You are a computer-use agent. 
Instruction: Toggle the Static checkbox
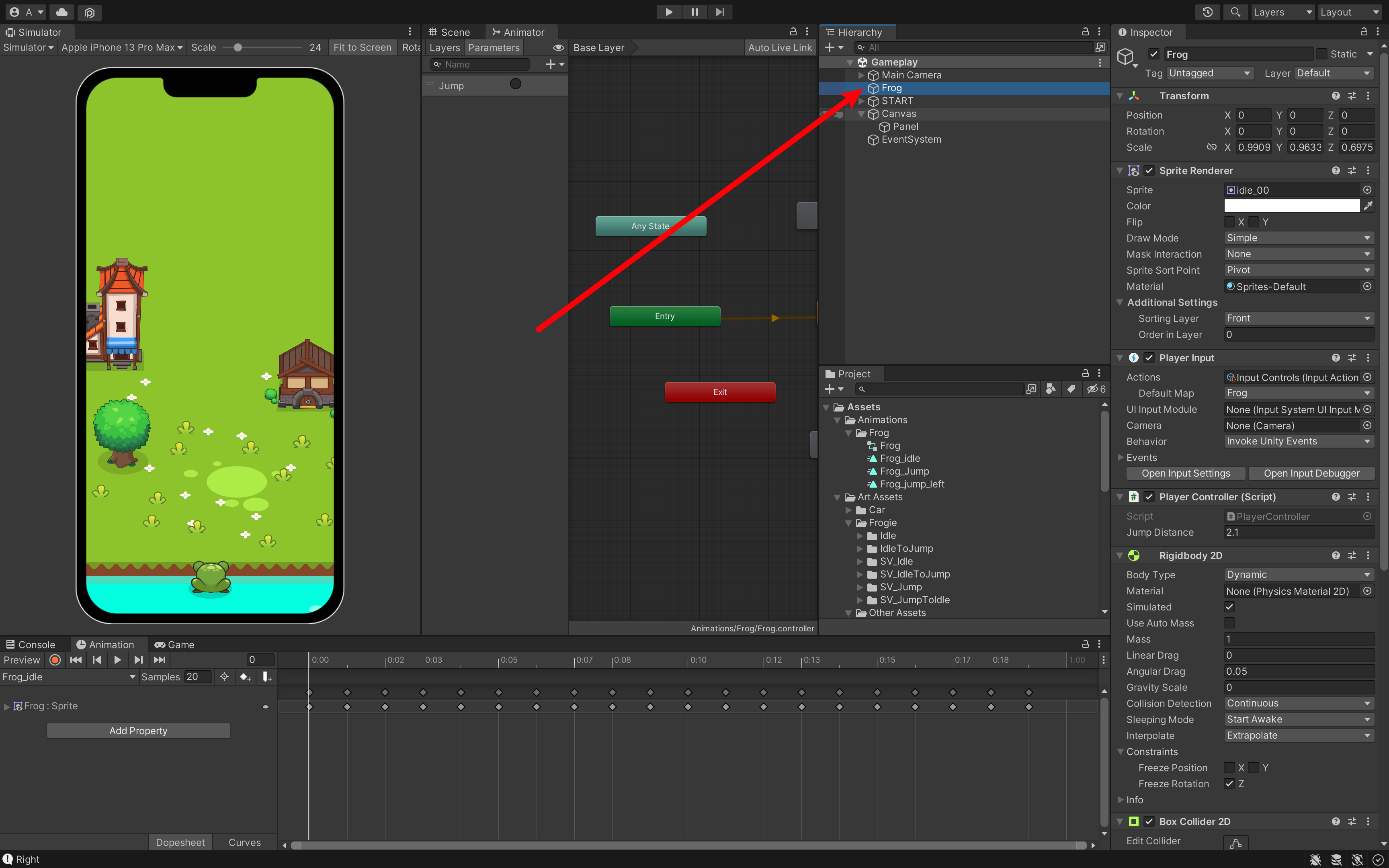point(1322,54)
